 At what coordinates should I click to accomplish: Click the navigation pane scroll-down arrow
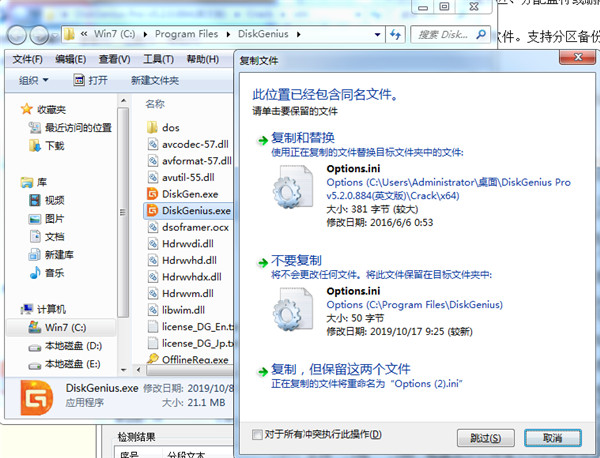[x=123, y=370]
